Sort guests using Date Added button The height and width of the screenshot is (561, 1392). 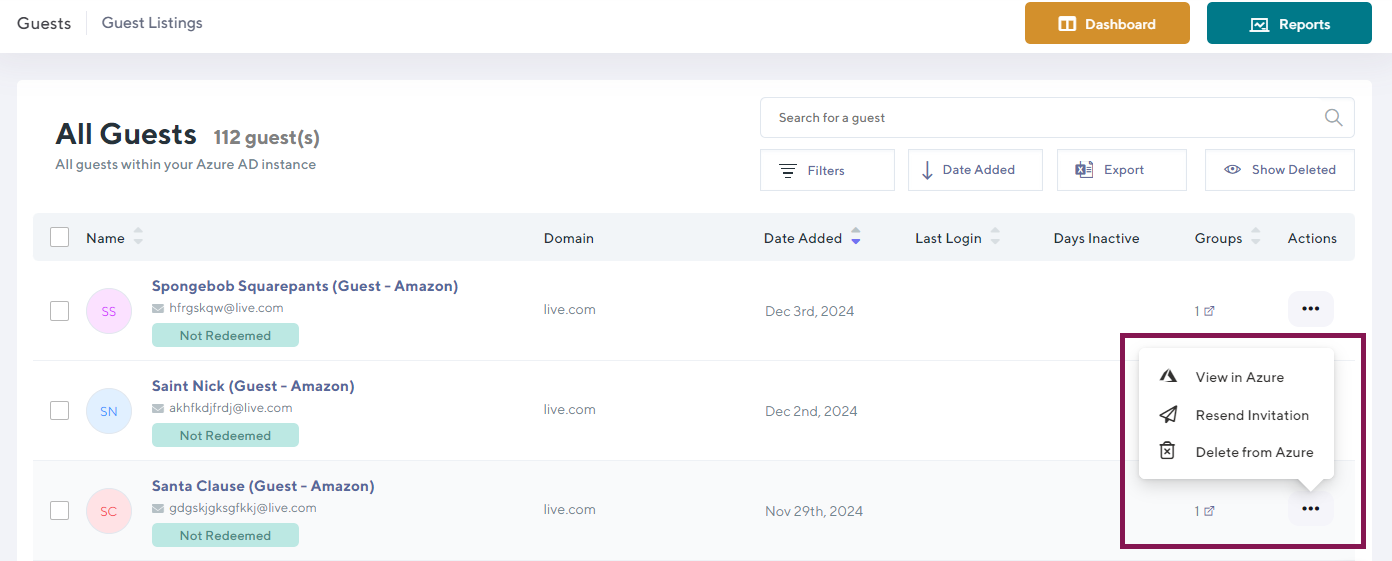click(x=975, y=170)
